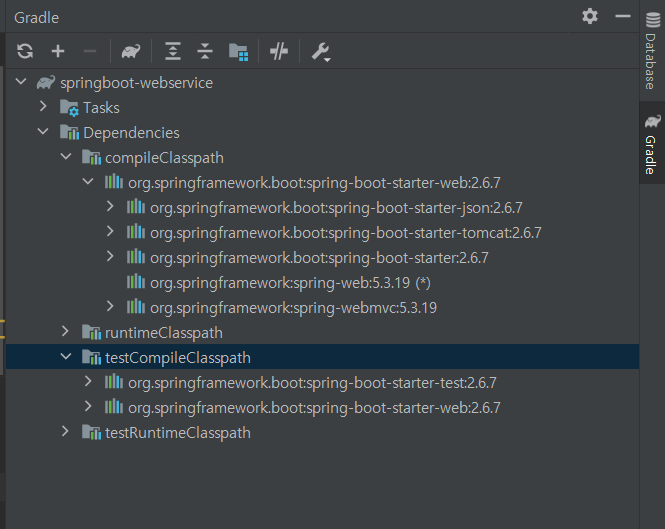
Task: Select spring-boot-starter-json:2.6.7 text
Action: 336,208
